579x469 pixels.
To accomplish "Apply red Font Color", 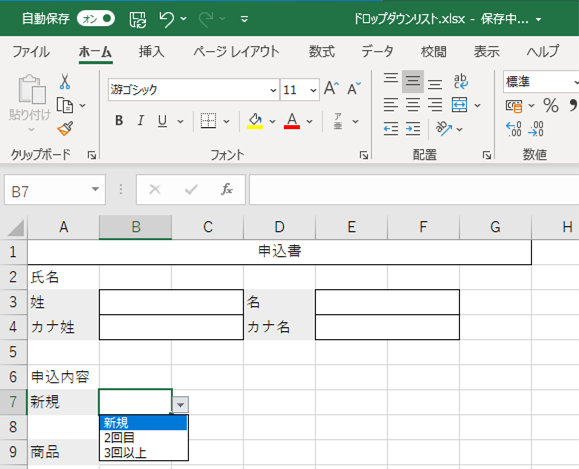I will pos(292,121).
